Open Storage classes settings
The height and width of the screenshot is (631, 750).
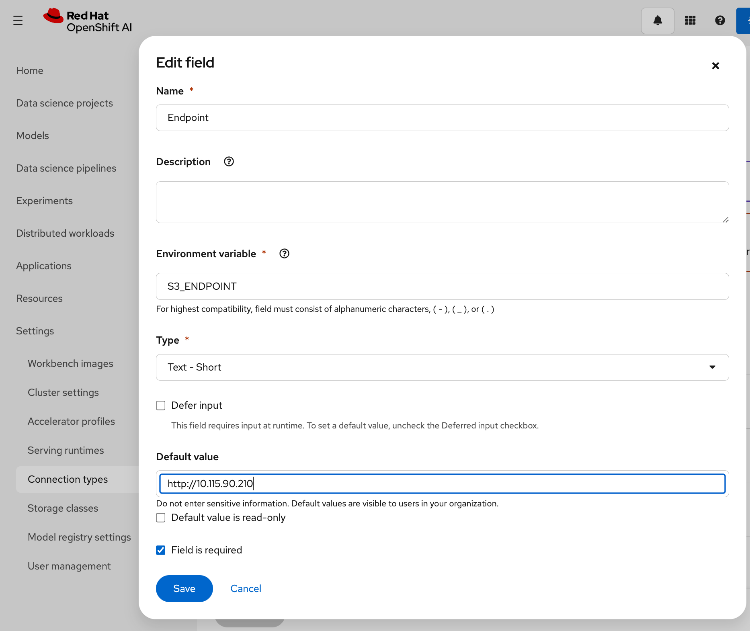[x=63, y=508]
